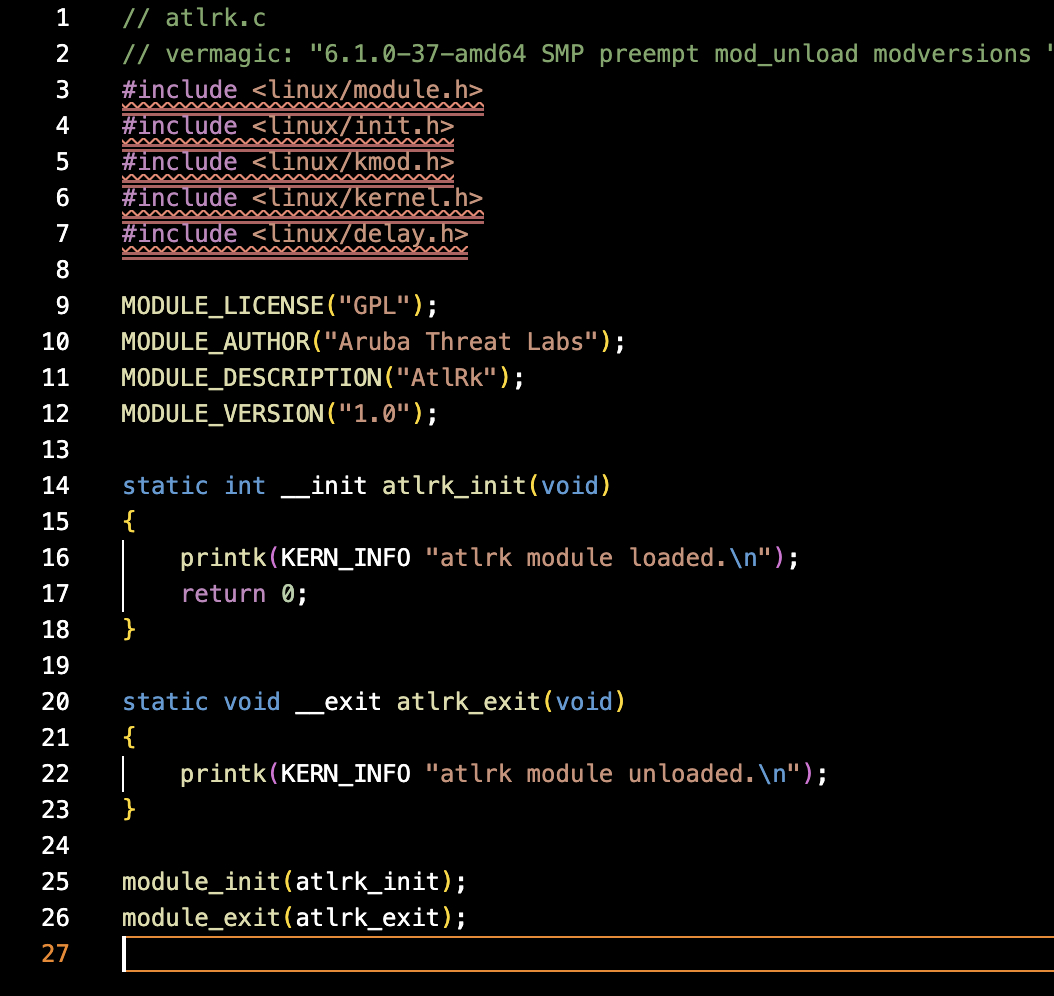The height and width of the screenshot is (996, 1054).
Task: Click the vermagic comment on line 2
Action: pyautogui.click(x=587, y=54)
